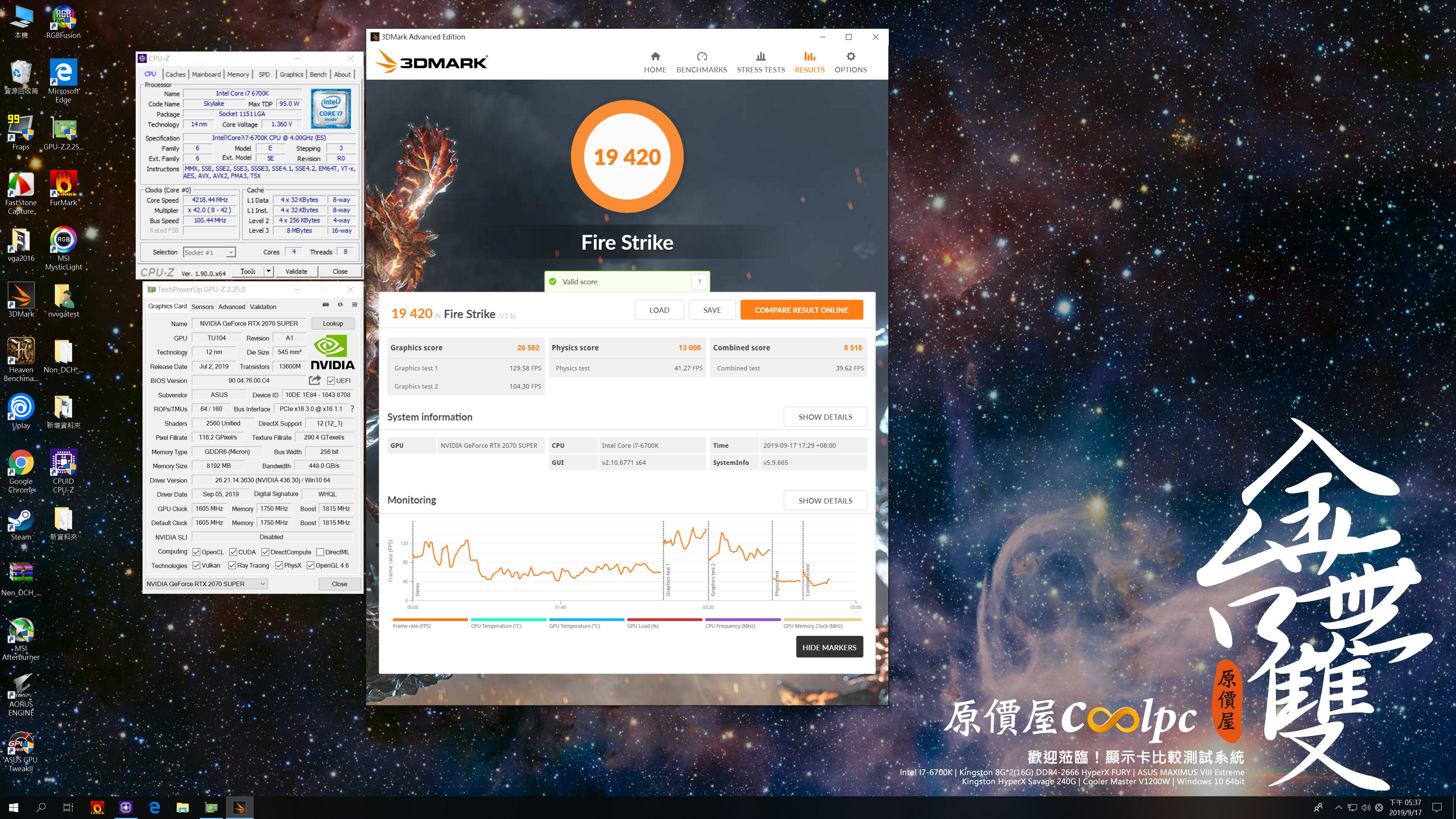
Task: Click the CPU-Z Validate button
Action: 296,271
